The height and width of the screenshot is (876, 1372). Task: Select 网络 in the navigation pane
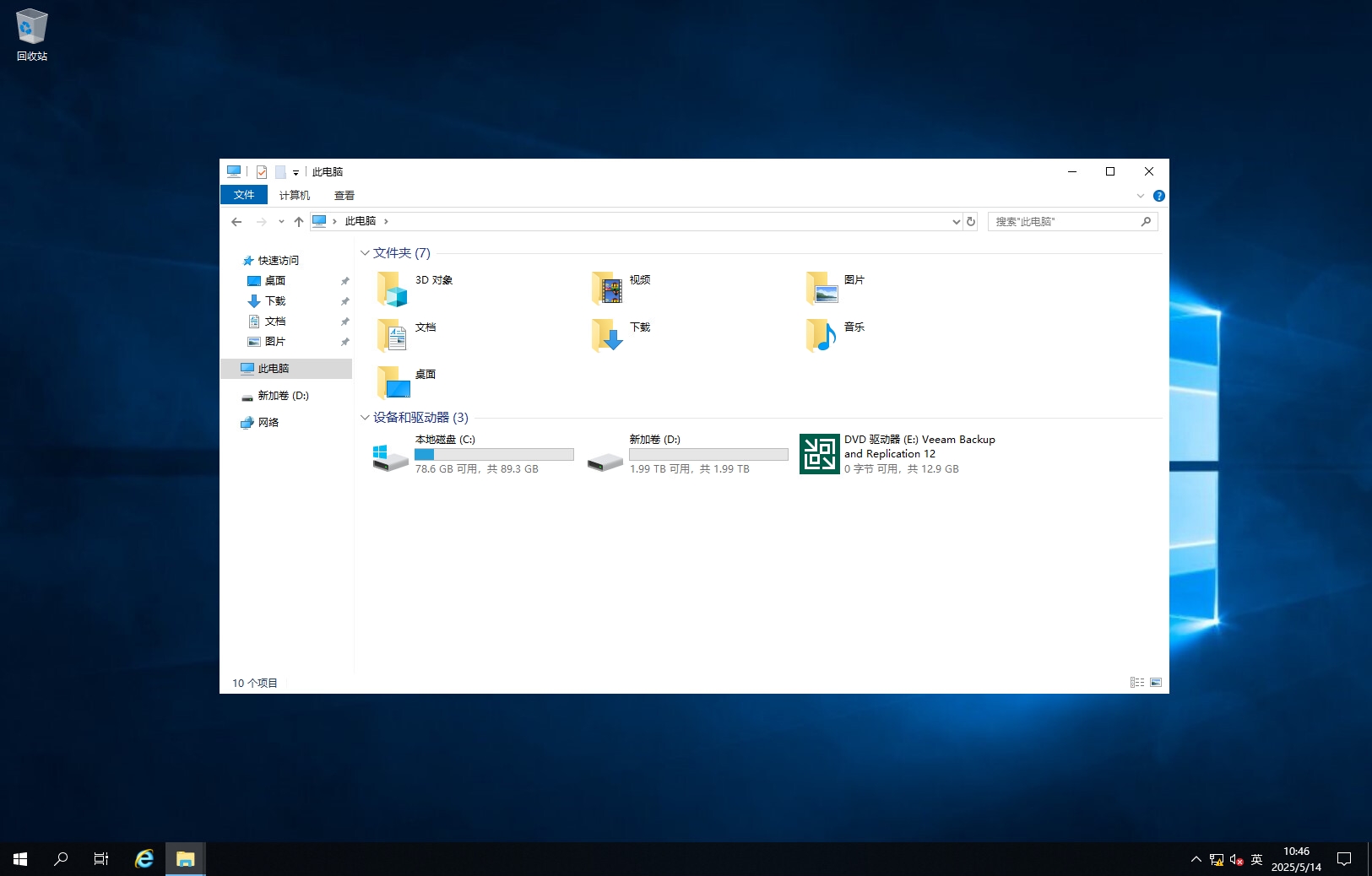click(268, 423)
